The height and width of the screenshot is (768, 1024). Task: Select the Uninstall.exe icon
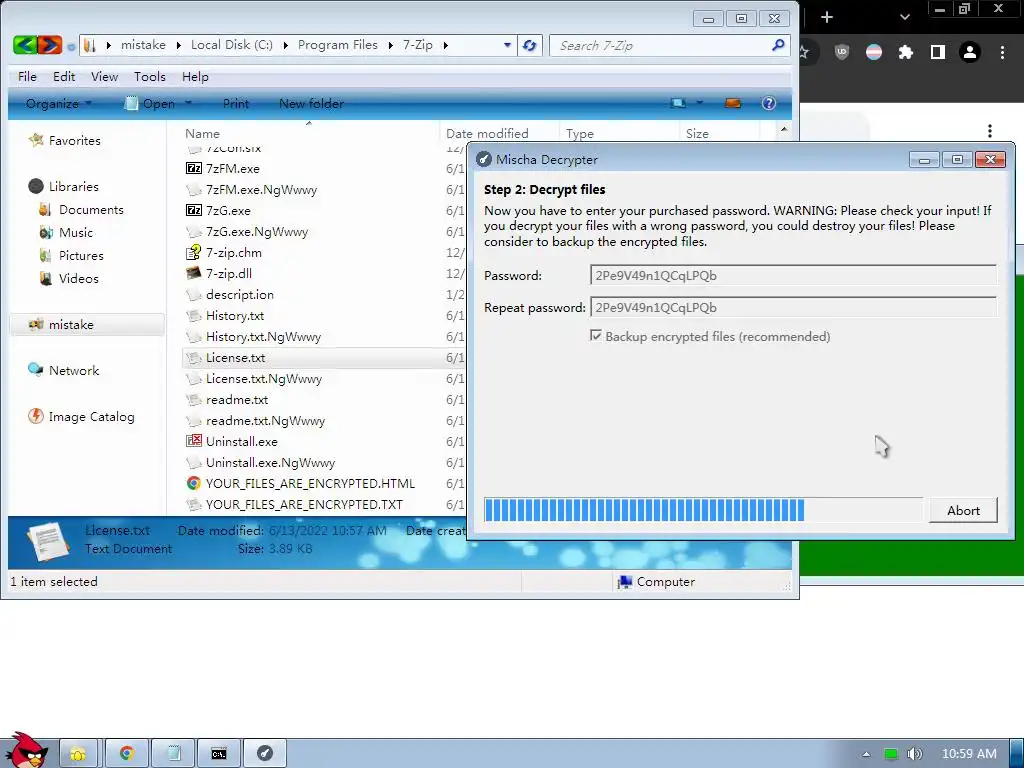[x=194, y=441]
